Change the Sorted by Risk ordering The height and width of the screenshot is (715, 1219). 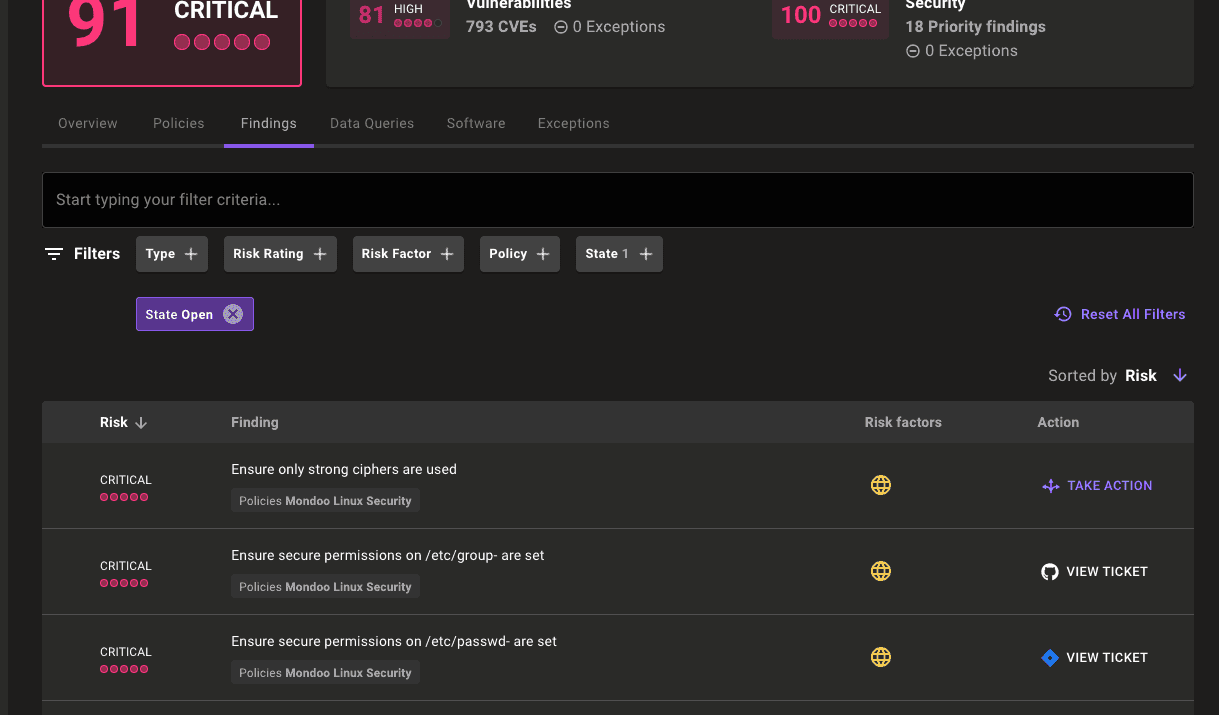click(x=1179, y=375)
